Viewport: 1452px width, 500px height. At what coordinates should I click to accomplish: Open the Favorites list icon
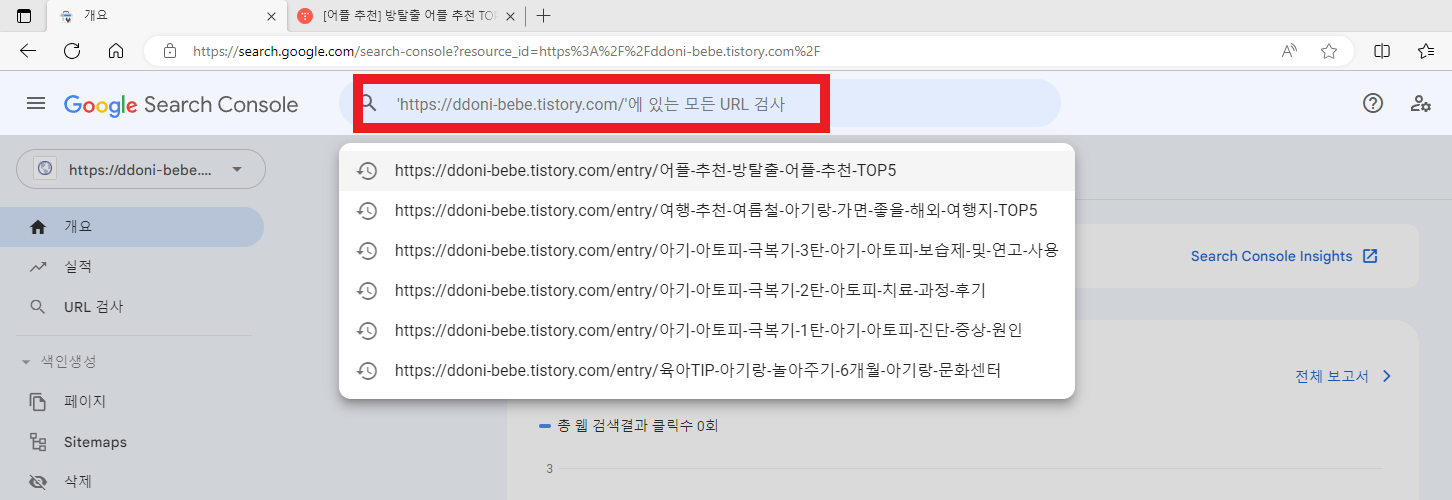coord(1426,51)
